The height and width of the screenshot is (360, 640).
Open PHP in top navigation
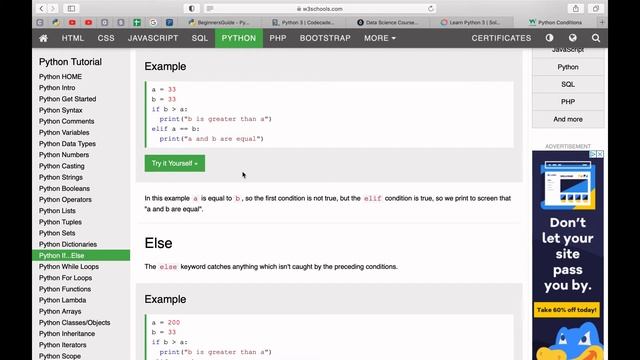[x=278, y=38]
